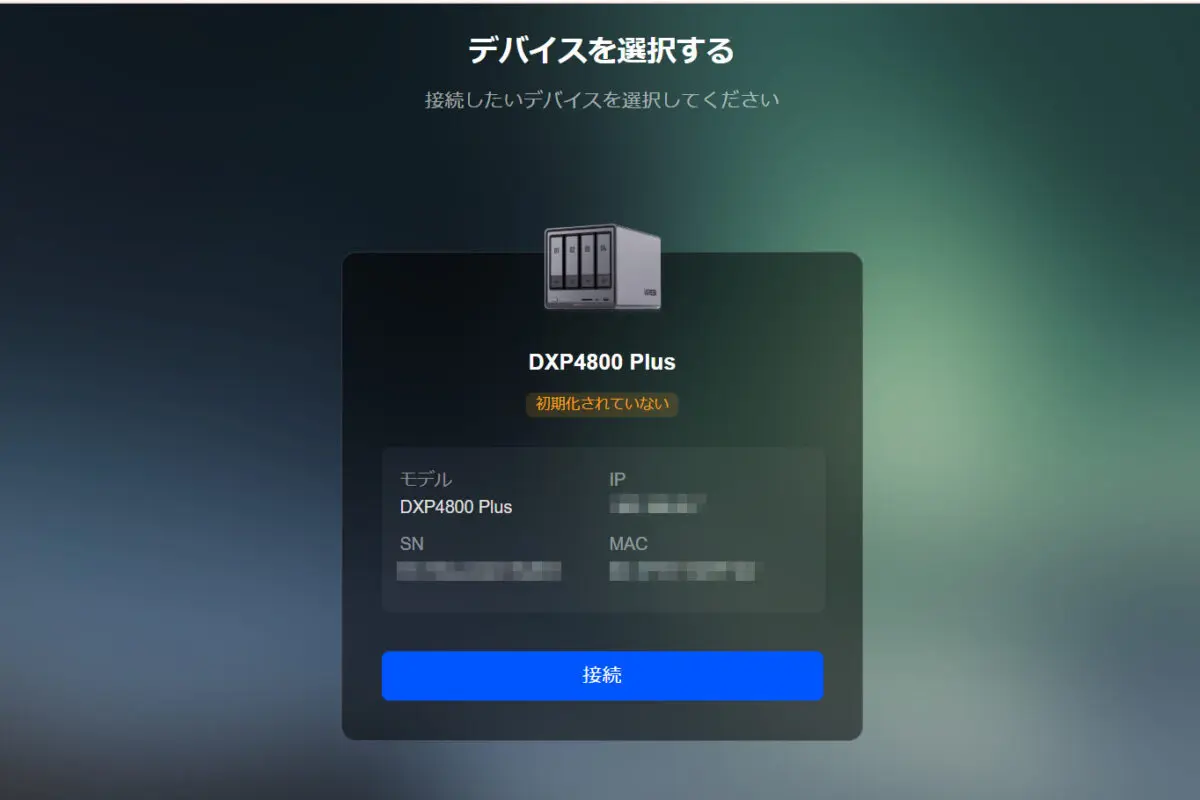Click the 初期化されていない status badge
1200x800 pixels.
602,404
